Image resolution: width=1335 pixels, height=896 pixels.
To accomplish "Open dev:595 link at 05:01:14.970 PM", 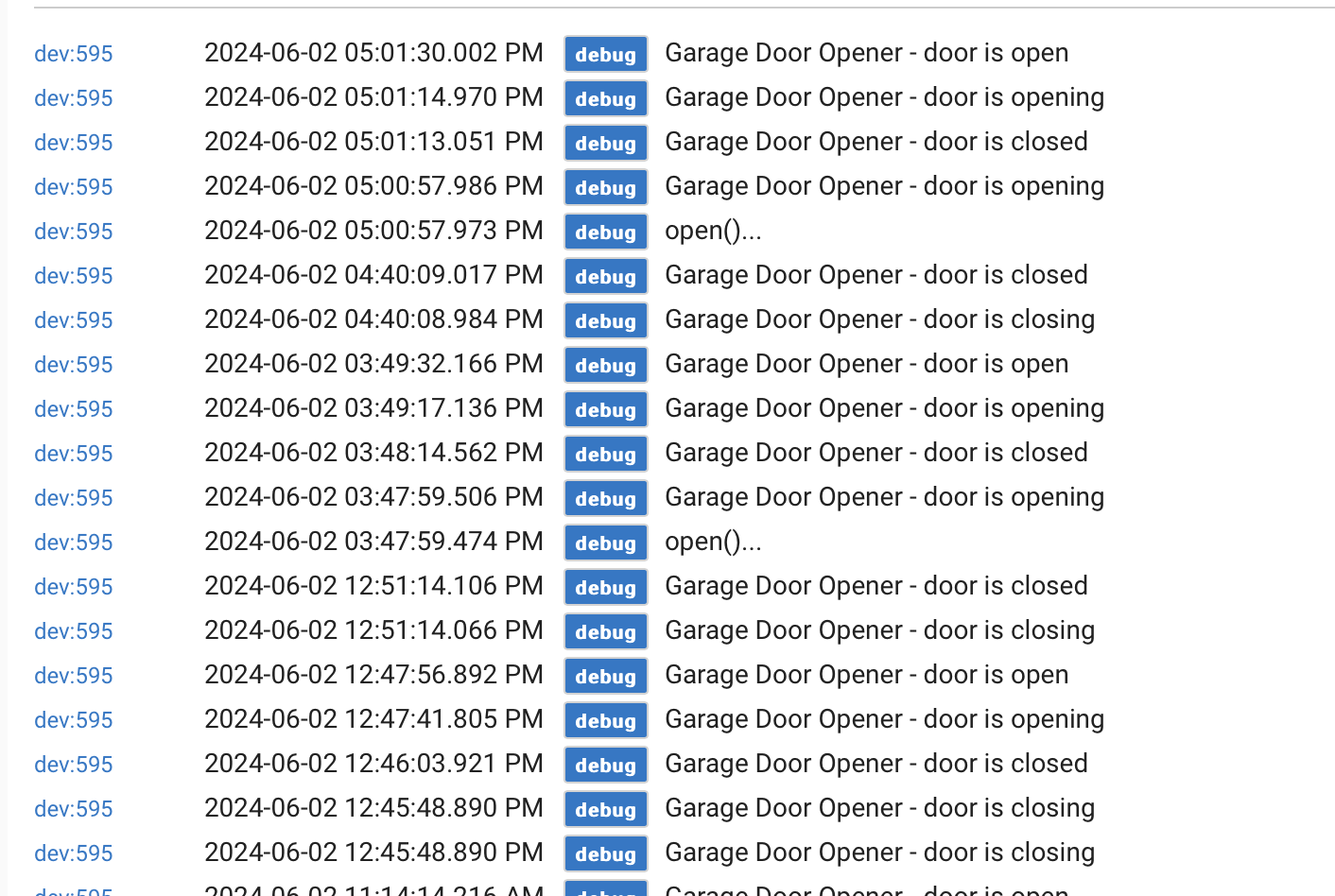I will tap(74, 98).
